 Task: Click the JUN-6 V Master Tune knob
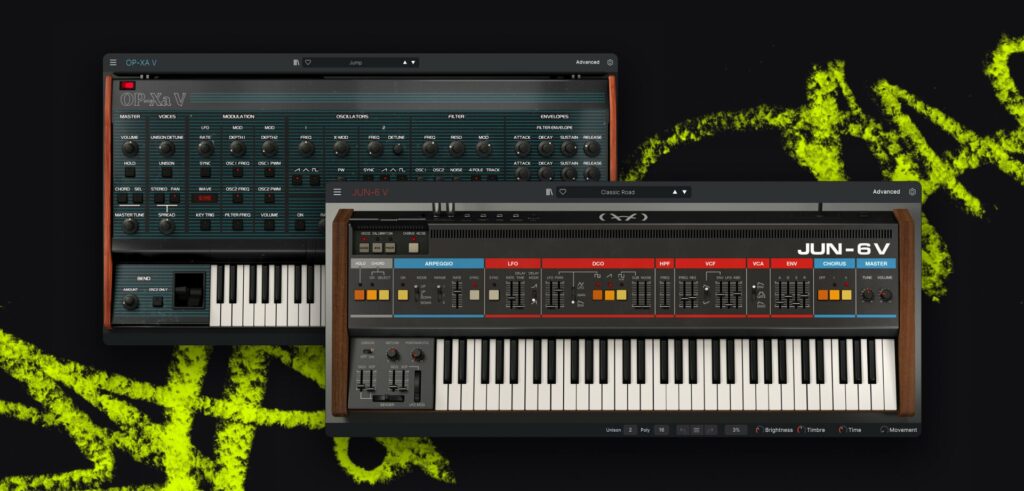(x=867, y=295)
